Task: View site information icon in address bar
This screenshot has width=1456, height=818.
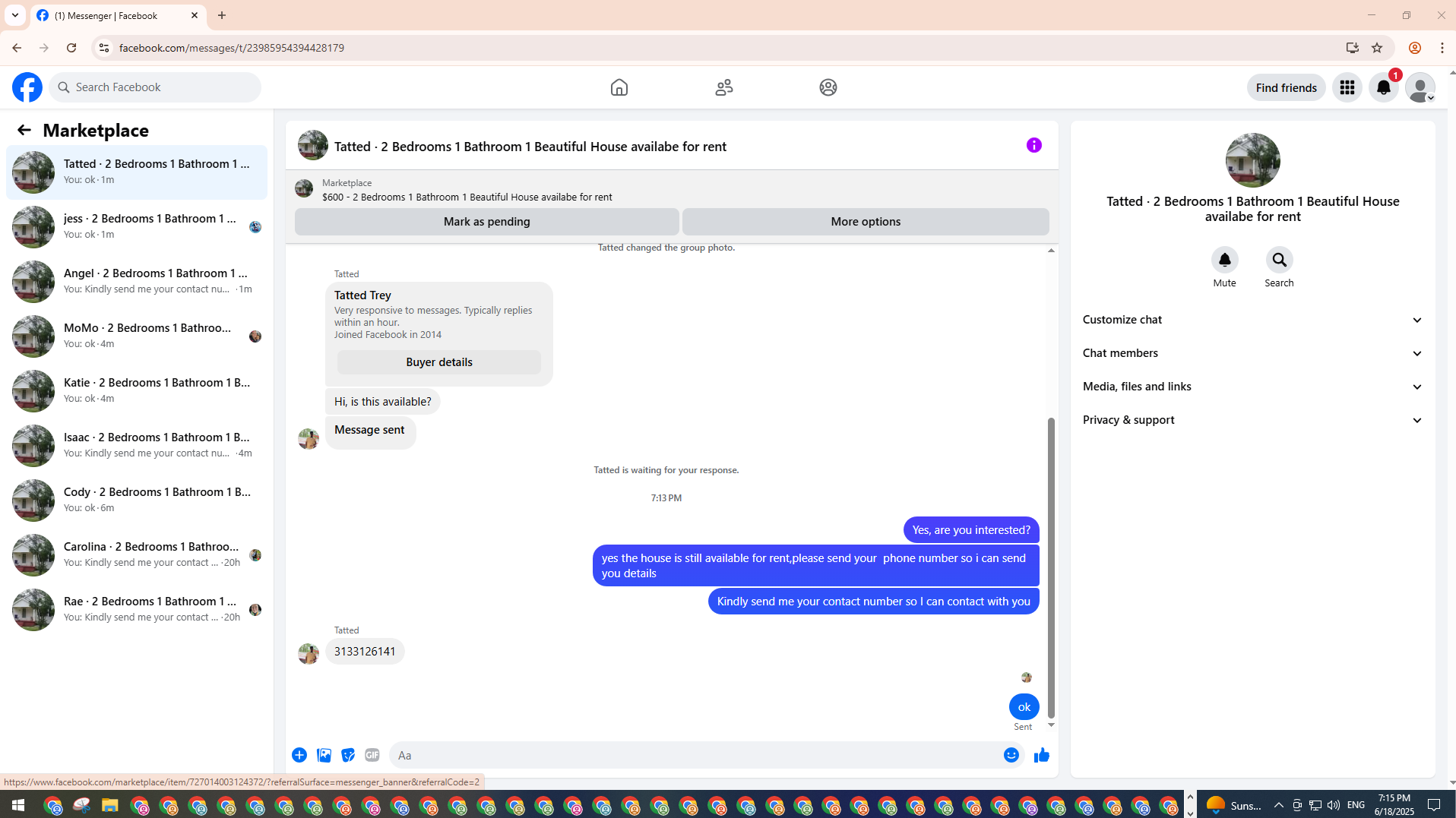Action: 104,48
